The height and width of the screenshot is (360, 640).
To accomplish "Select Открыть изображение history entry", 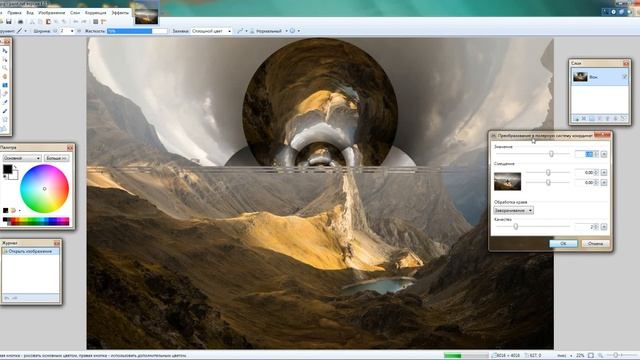I will pos(31,251).
